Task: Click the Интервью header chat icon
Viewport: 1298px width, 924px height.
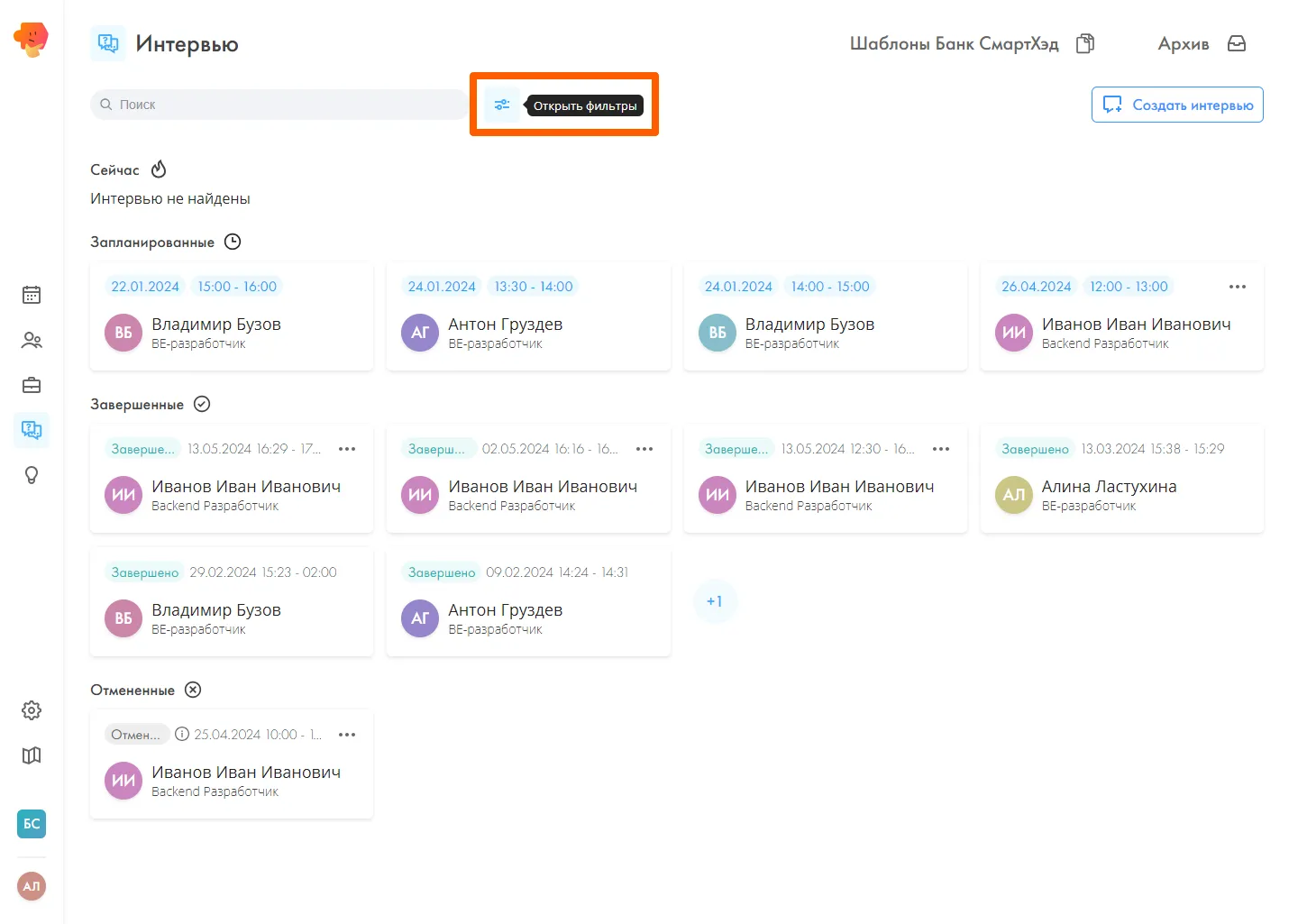Action: (x=108, y=43)
